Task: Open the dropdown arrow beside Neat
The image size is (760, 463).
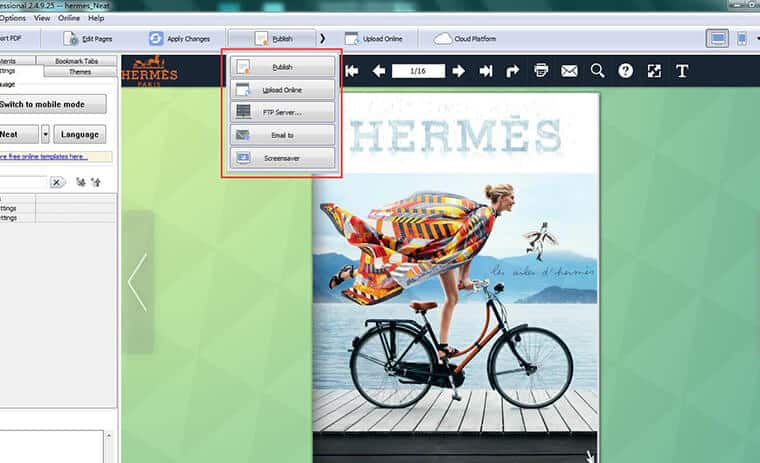Action: click(x=45, y=134)
